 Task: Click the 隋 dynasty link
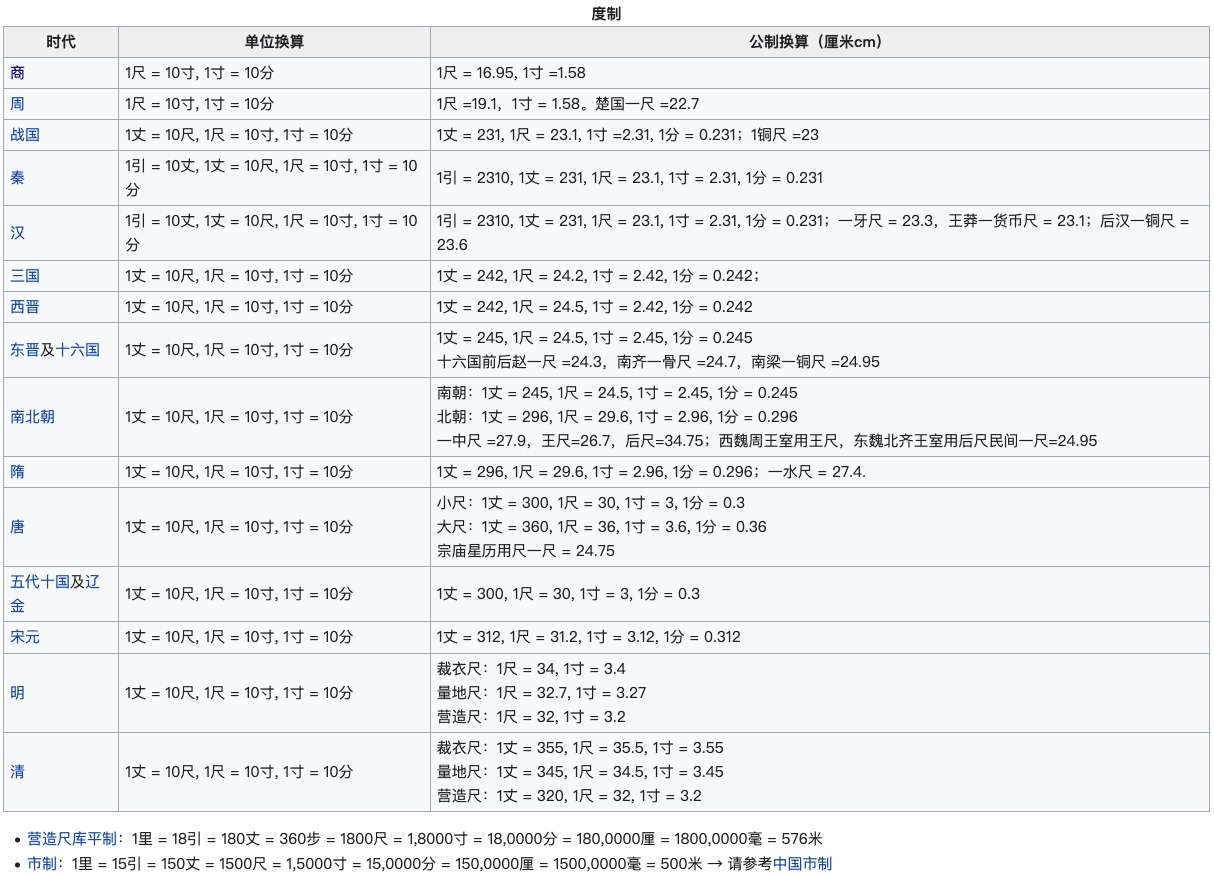tap(18, 472)
